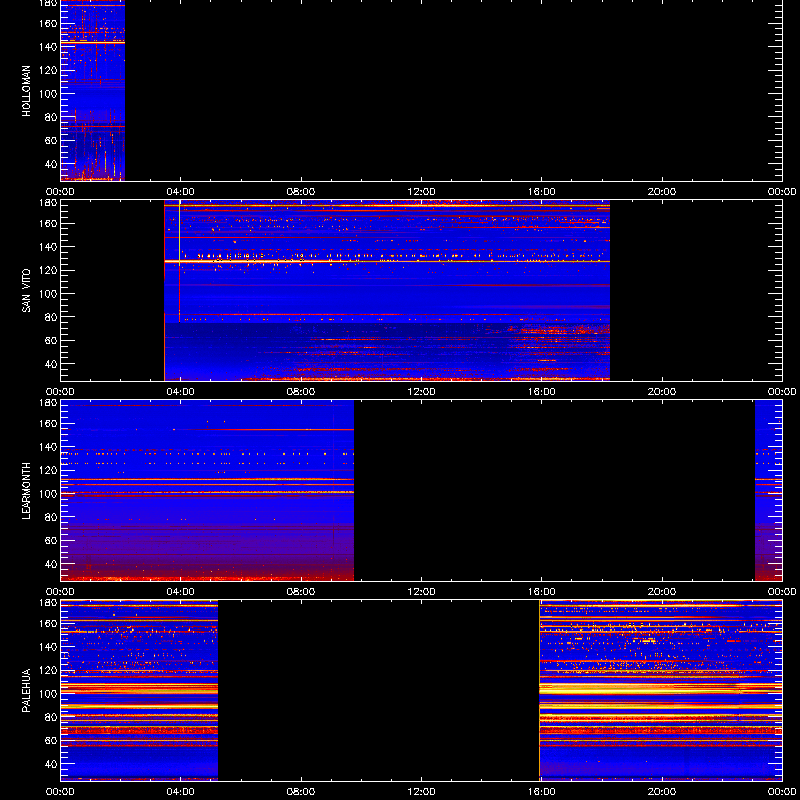Click 40 frequency label on Palehua axis
Screen dimensions: 800x800
(x=51, y=764)
